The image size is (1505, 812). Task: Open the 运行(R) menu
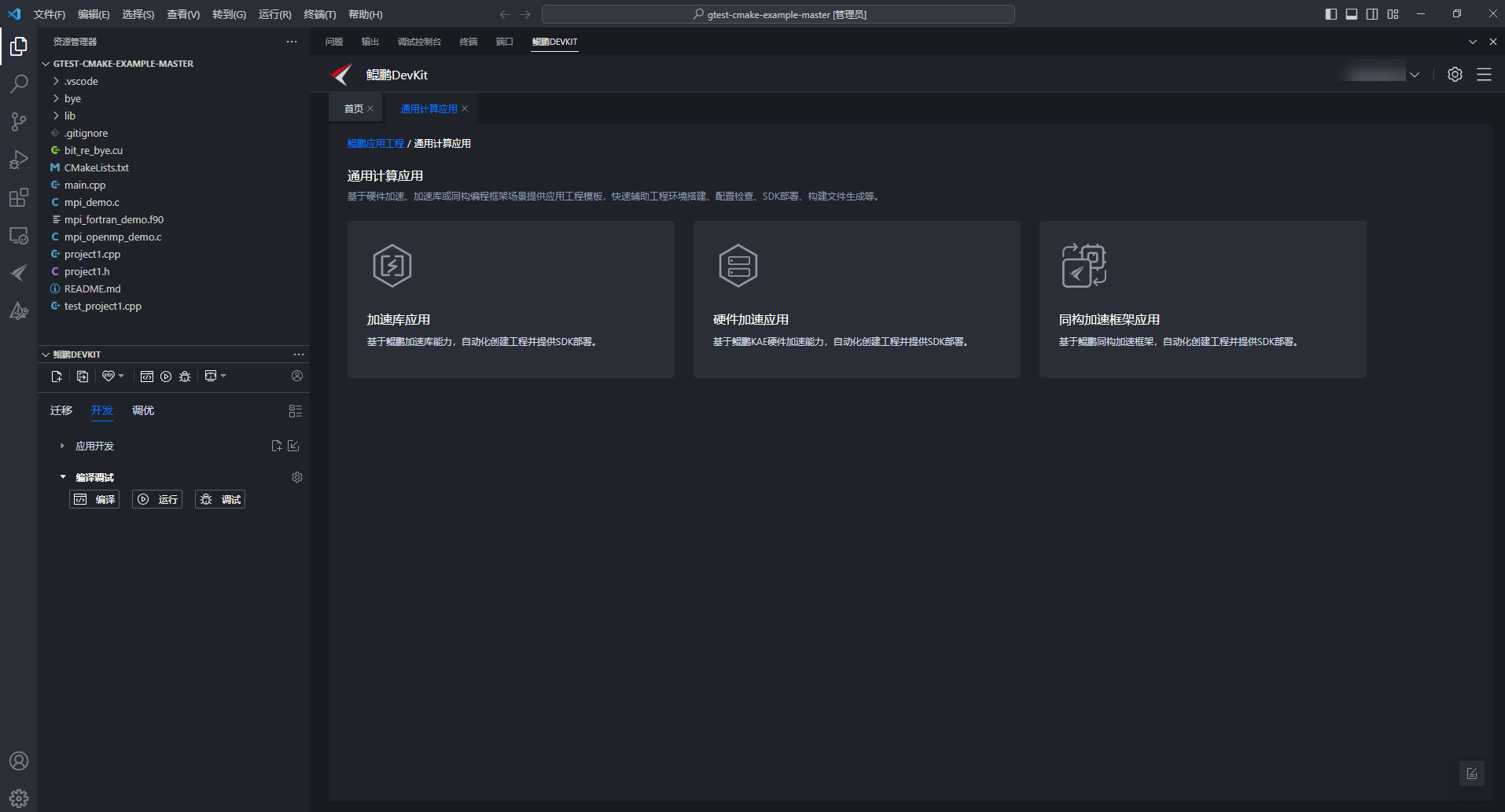[274, 14]
